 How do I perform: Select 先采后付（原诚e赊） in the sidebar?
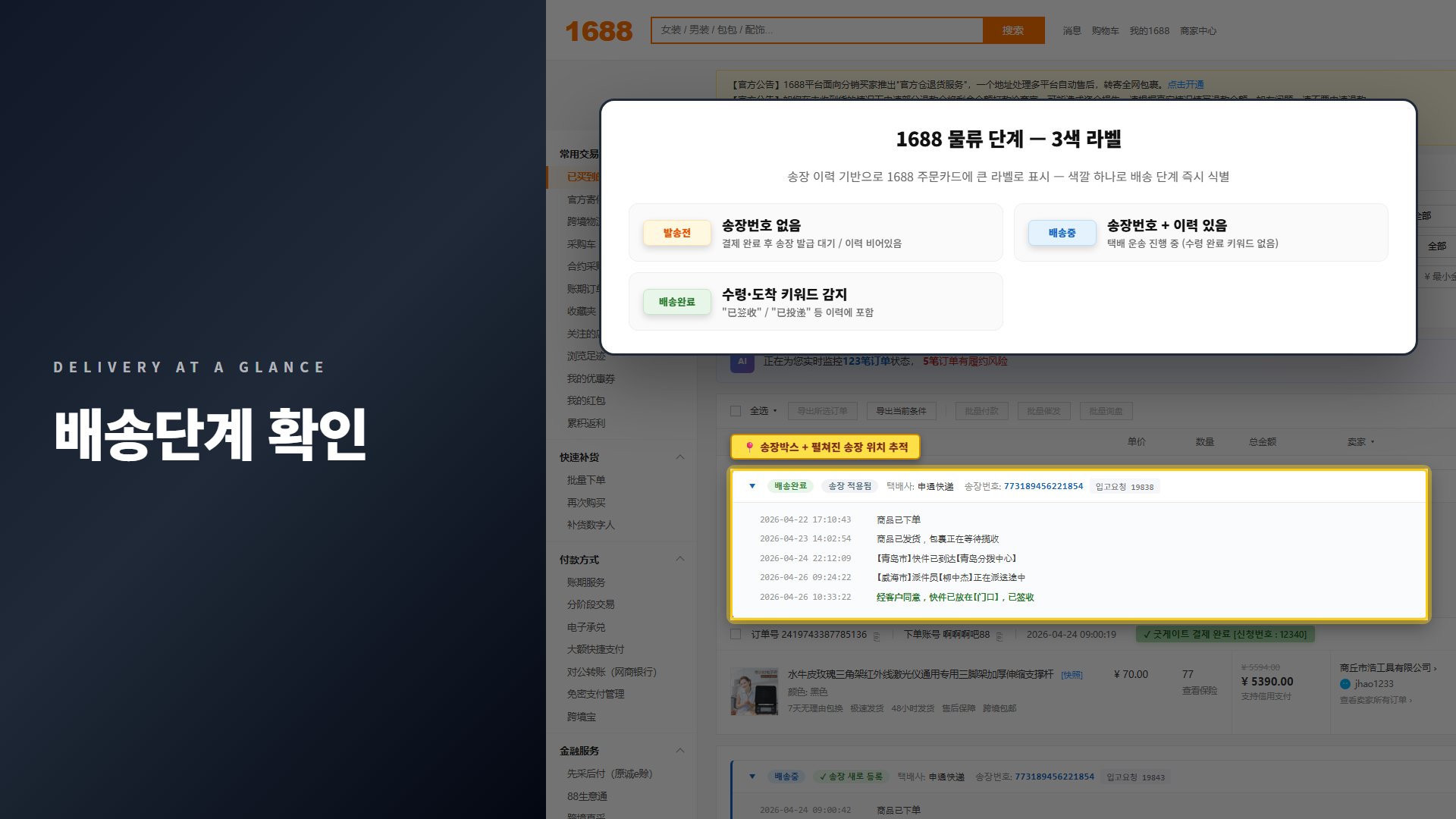pos(609,773)
